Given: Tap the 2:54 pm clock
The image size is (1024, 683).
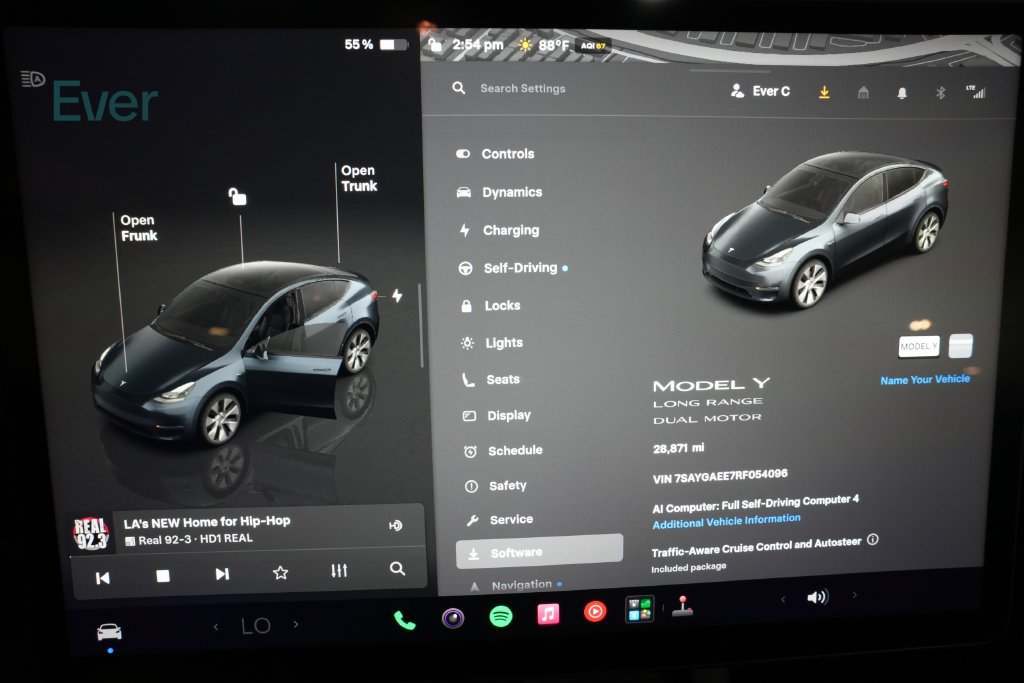Looking at the screenshot, I should click(477, 45).
